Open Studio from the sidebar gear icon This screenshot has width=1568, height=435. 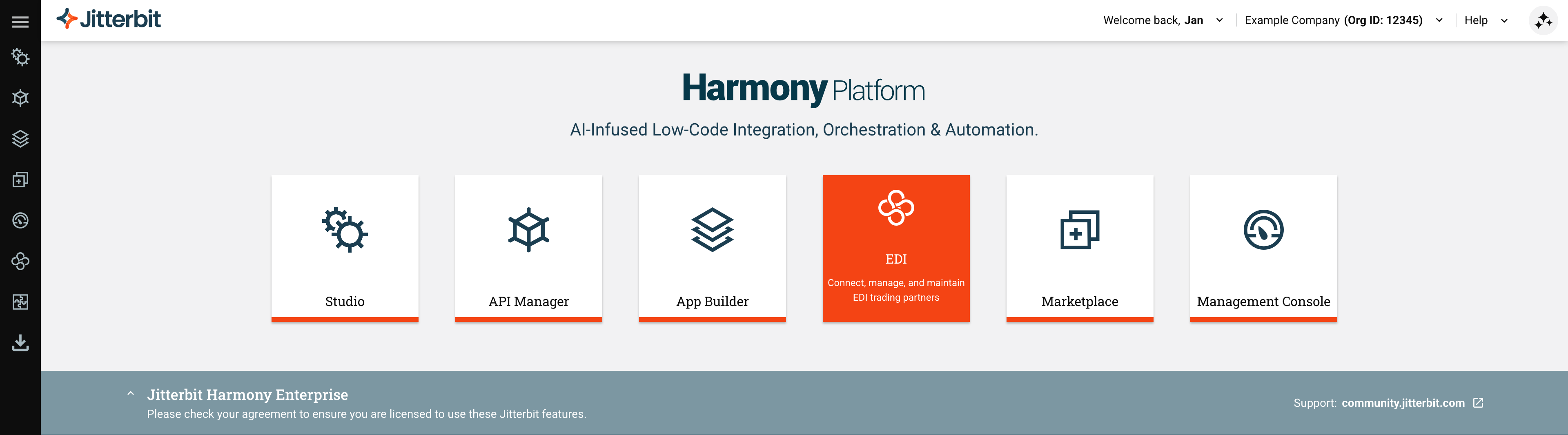pos(20,57)
